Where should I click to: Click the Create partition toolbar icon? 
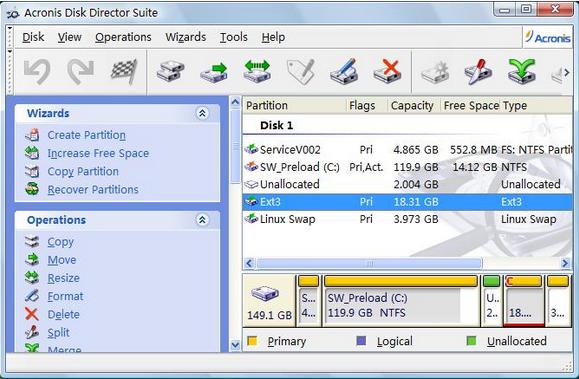click(435, 71)
